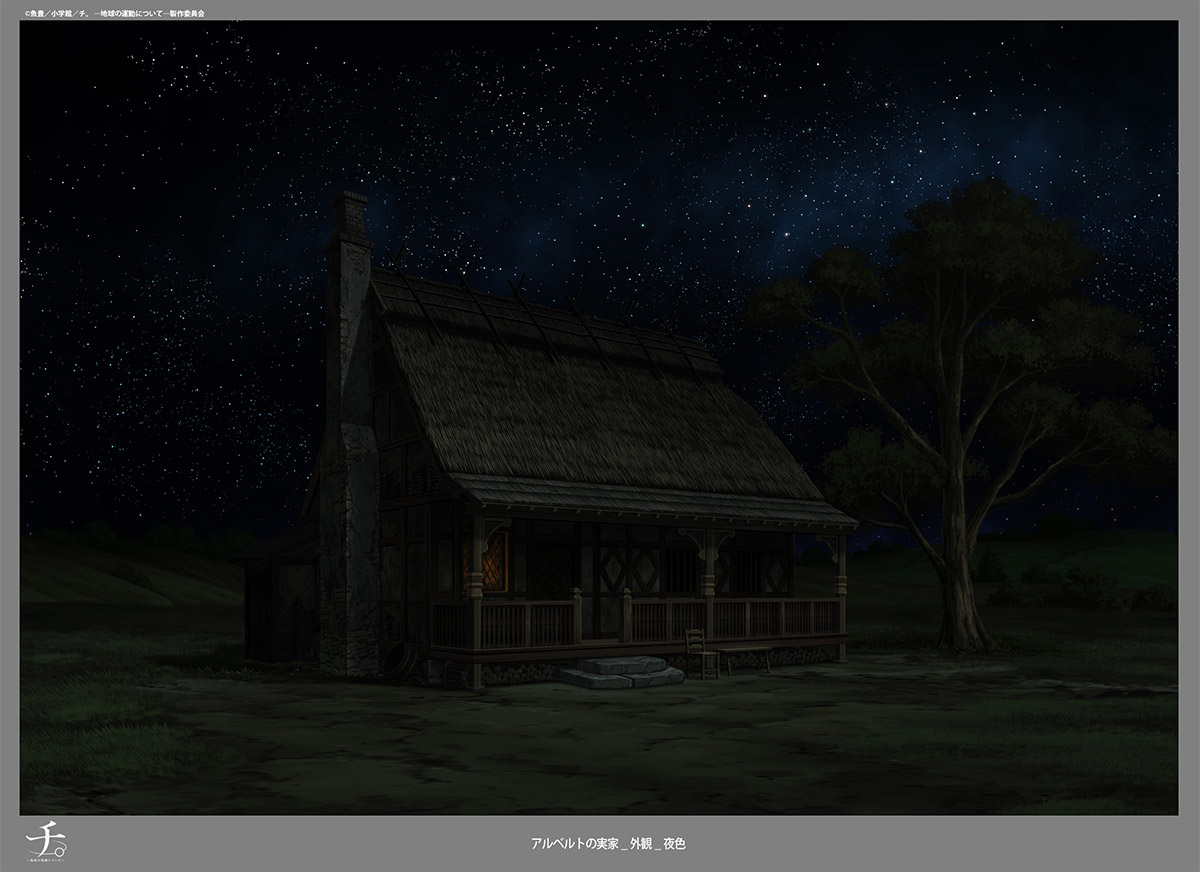
Task: Click the carved porch post at the corner
Action: pyautogui.click(x=475, y=600)
